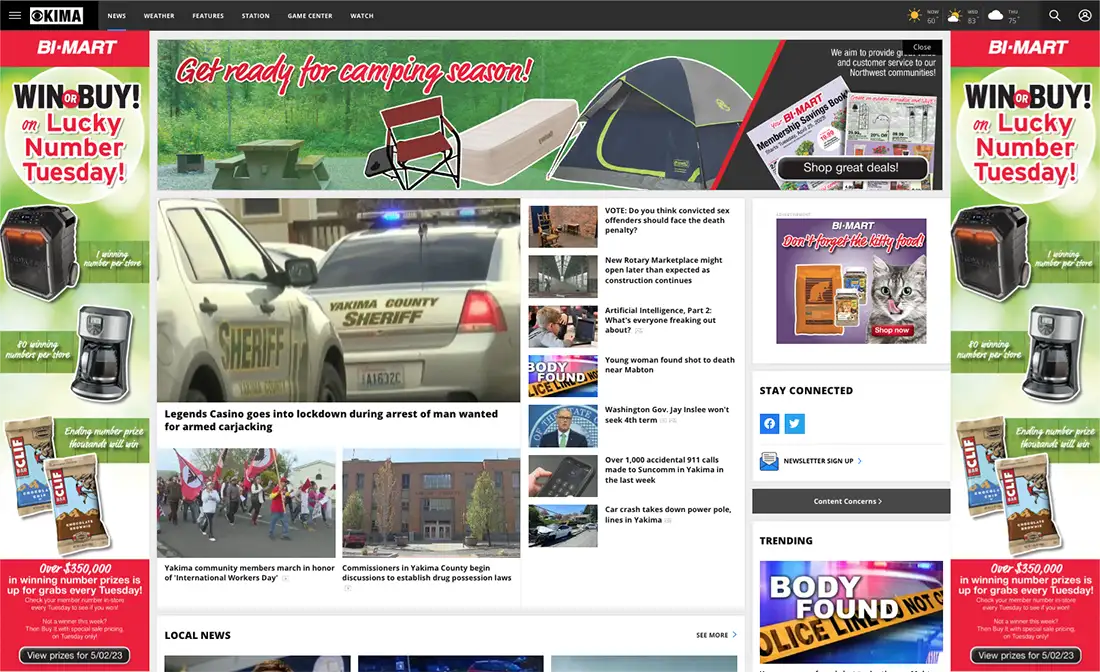Click Bi-Mart kitty food ad image
This screenshot has height=672, width=1100.
tap(851, 281)
